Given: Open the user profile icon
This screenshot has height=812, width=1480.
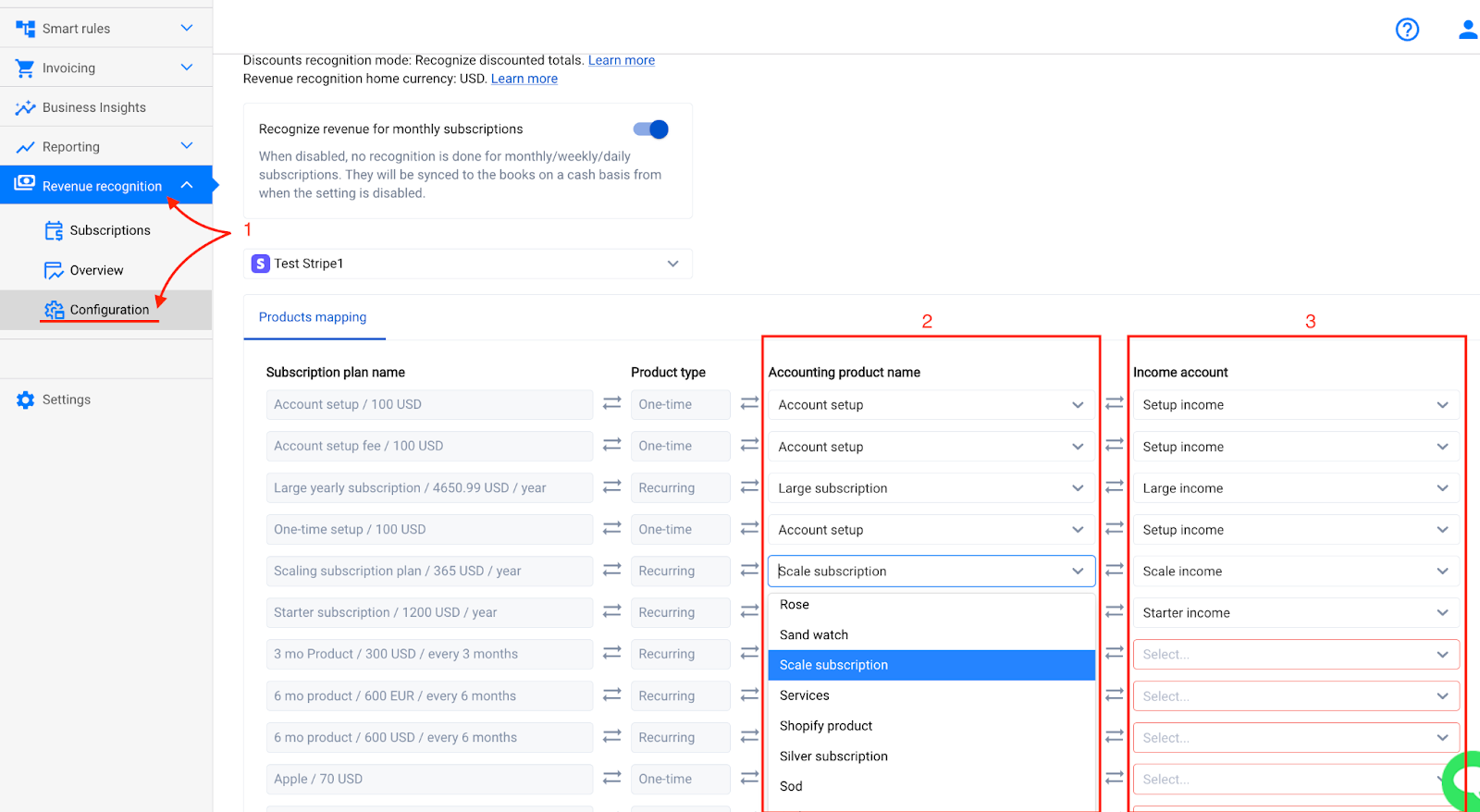Looking at the screenshot, I should click(1467, 30).
